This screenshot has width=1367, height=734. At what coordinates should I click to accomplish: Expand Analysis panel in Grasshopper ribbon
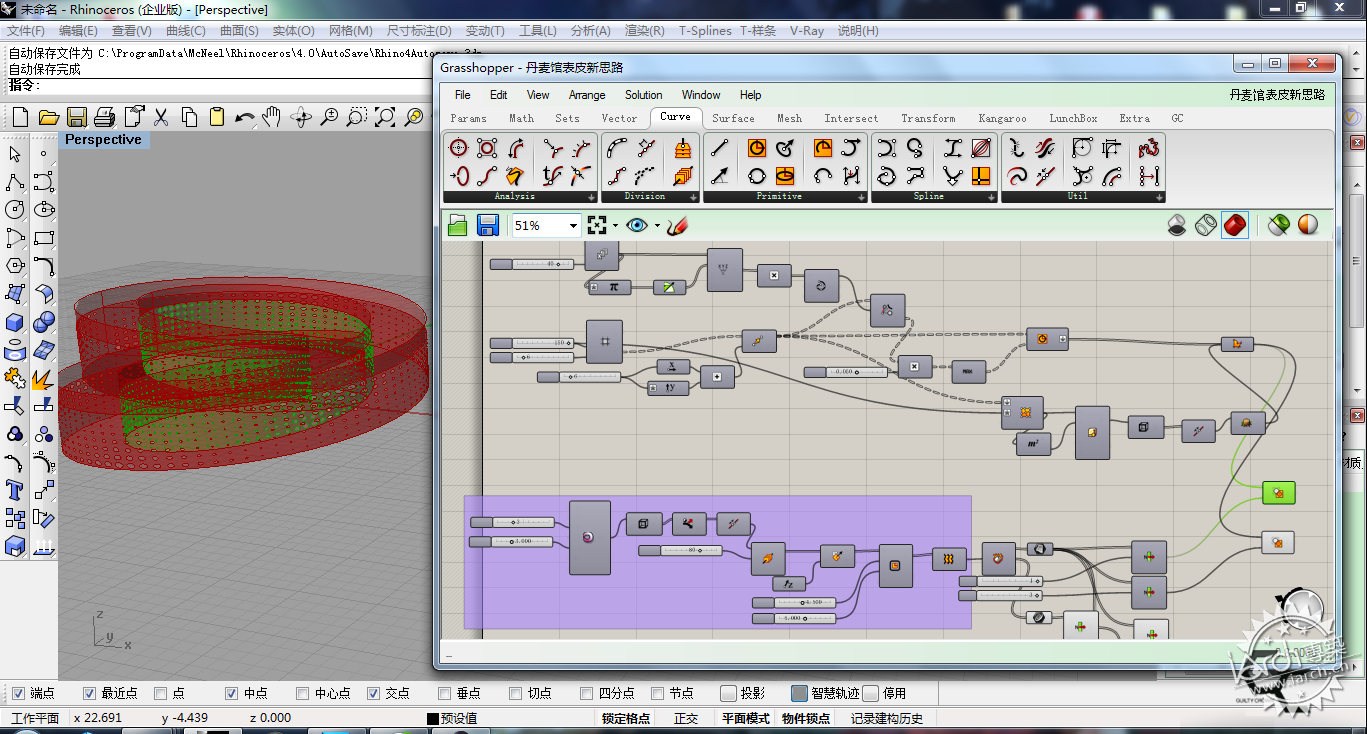pos(591,197)
